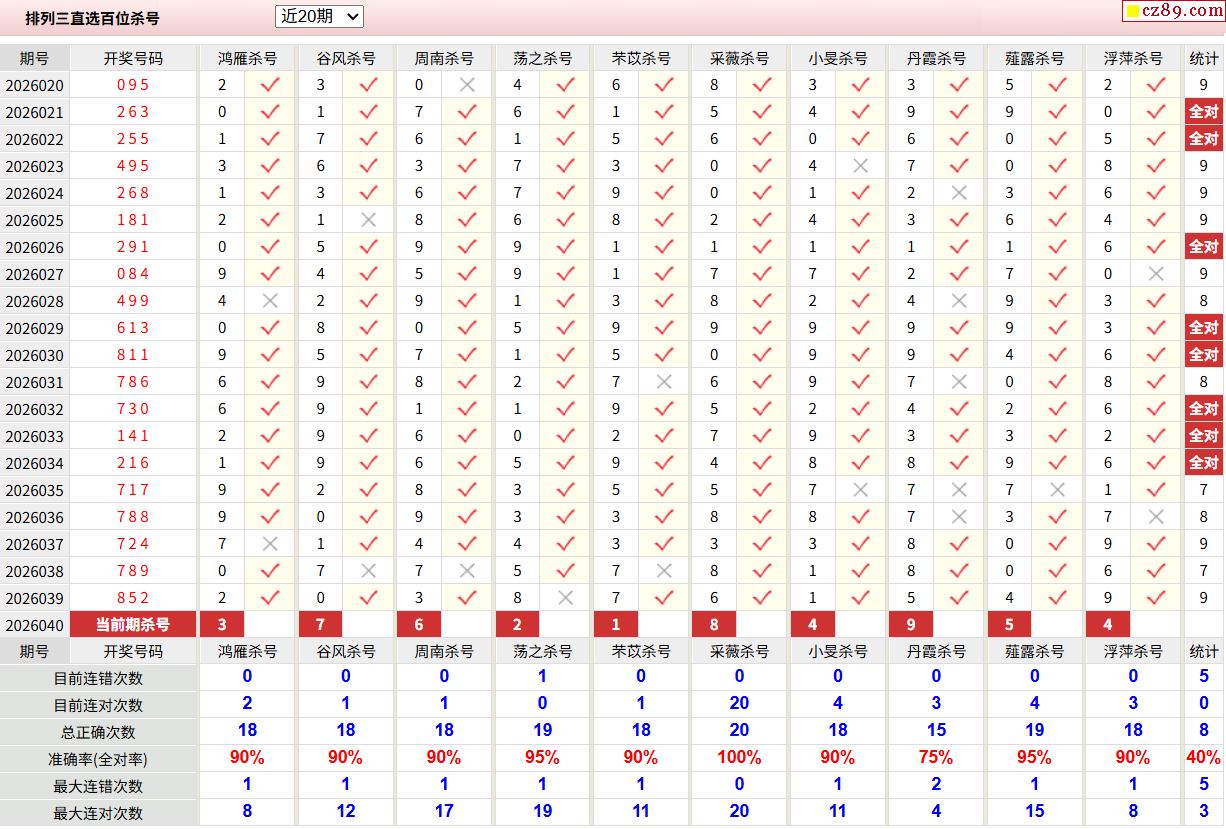Select the 鸿雁杀号 header at the table top

point(247,58)
